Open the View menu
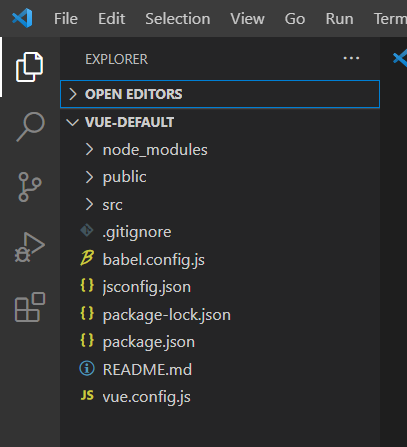 pyautogui.click(x=247, y=19)
